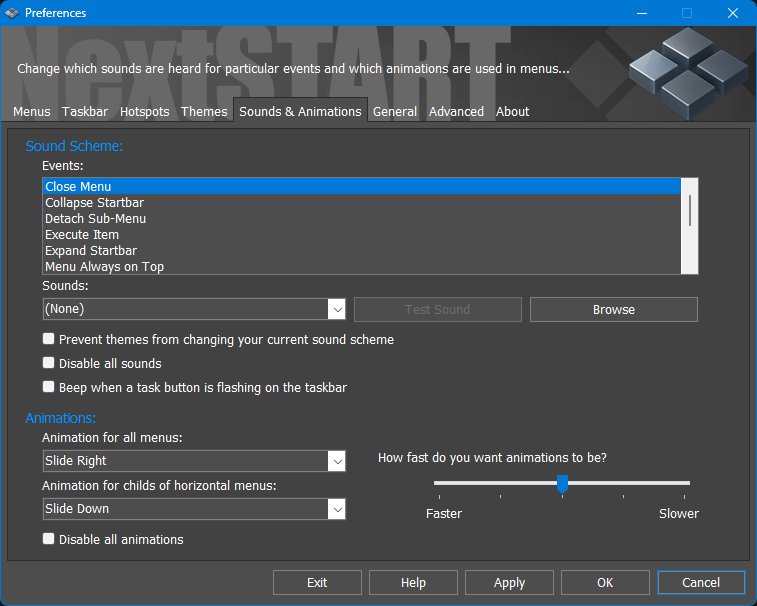The image size is (757, 606).
Task: Show the About tab
Action: point(512,112)
